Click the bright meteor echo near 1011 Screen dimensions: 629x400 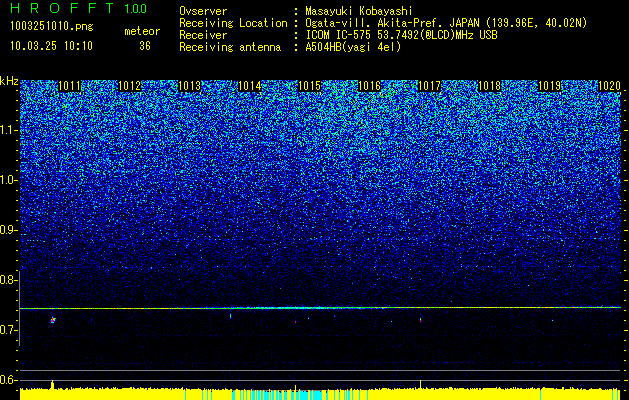pyautogui.click(x=53, y=320)
